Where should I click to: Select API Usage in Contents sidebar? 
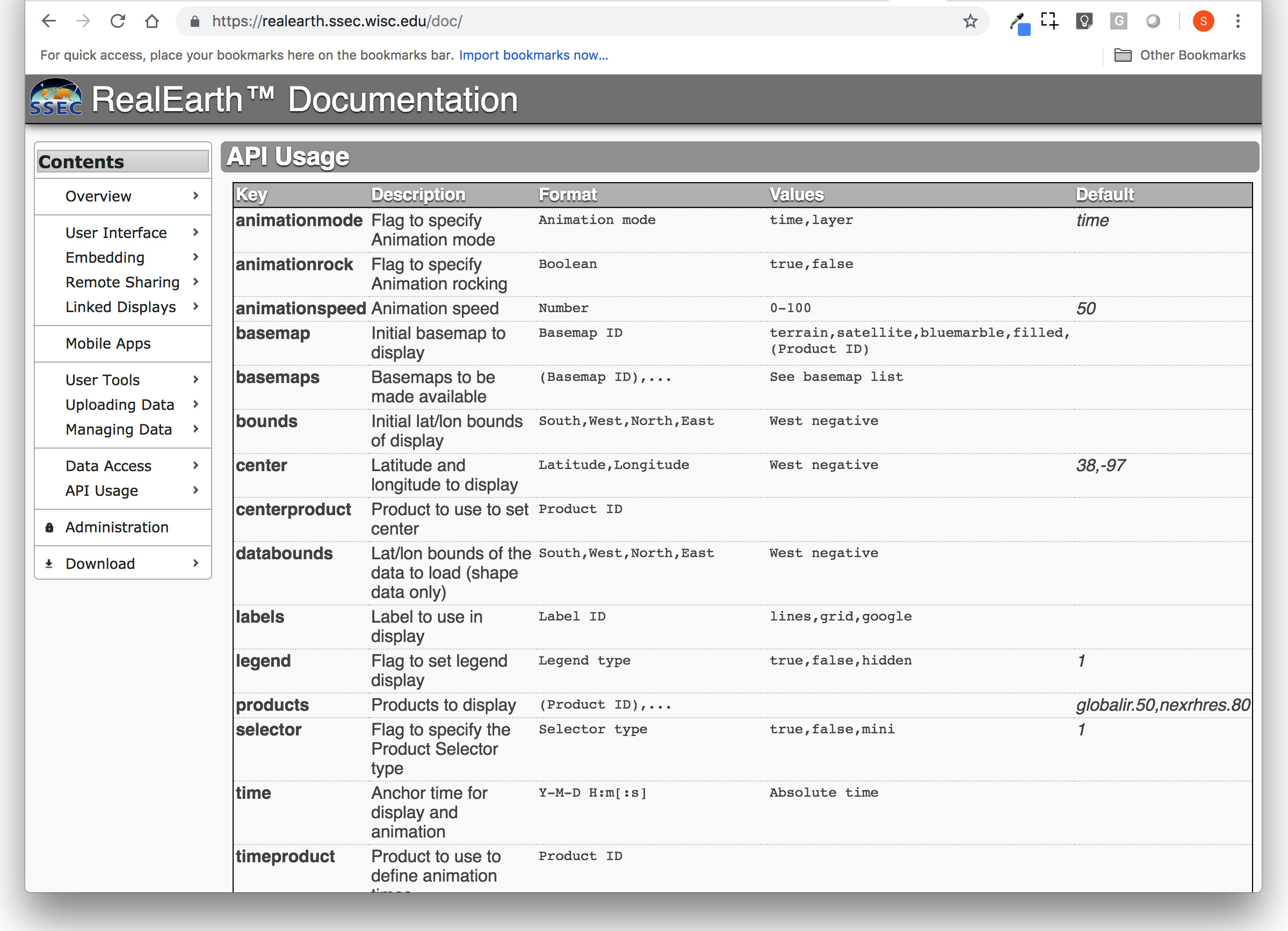[102, 491]
